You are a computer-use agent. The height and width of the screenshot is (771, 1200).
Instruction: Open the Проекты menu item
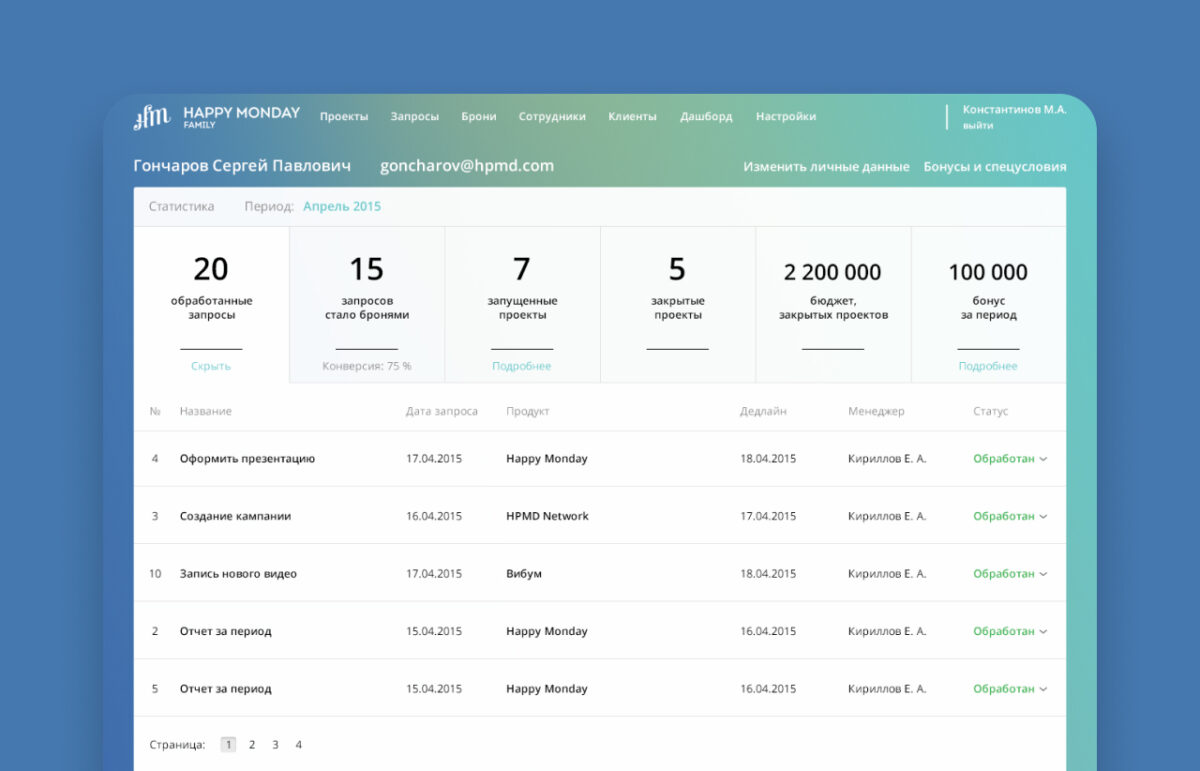tap(344, 117)
